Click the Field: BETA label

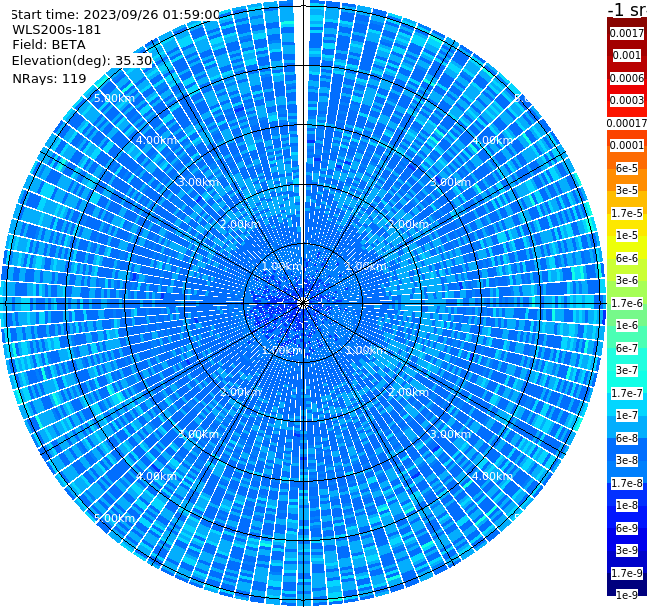point(49,45)
